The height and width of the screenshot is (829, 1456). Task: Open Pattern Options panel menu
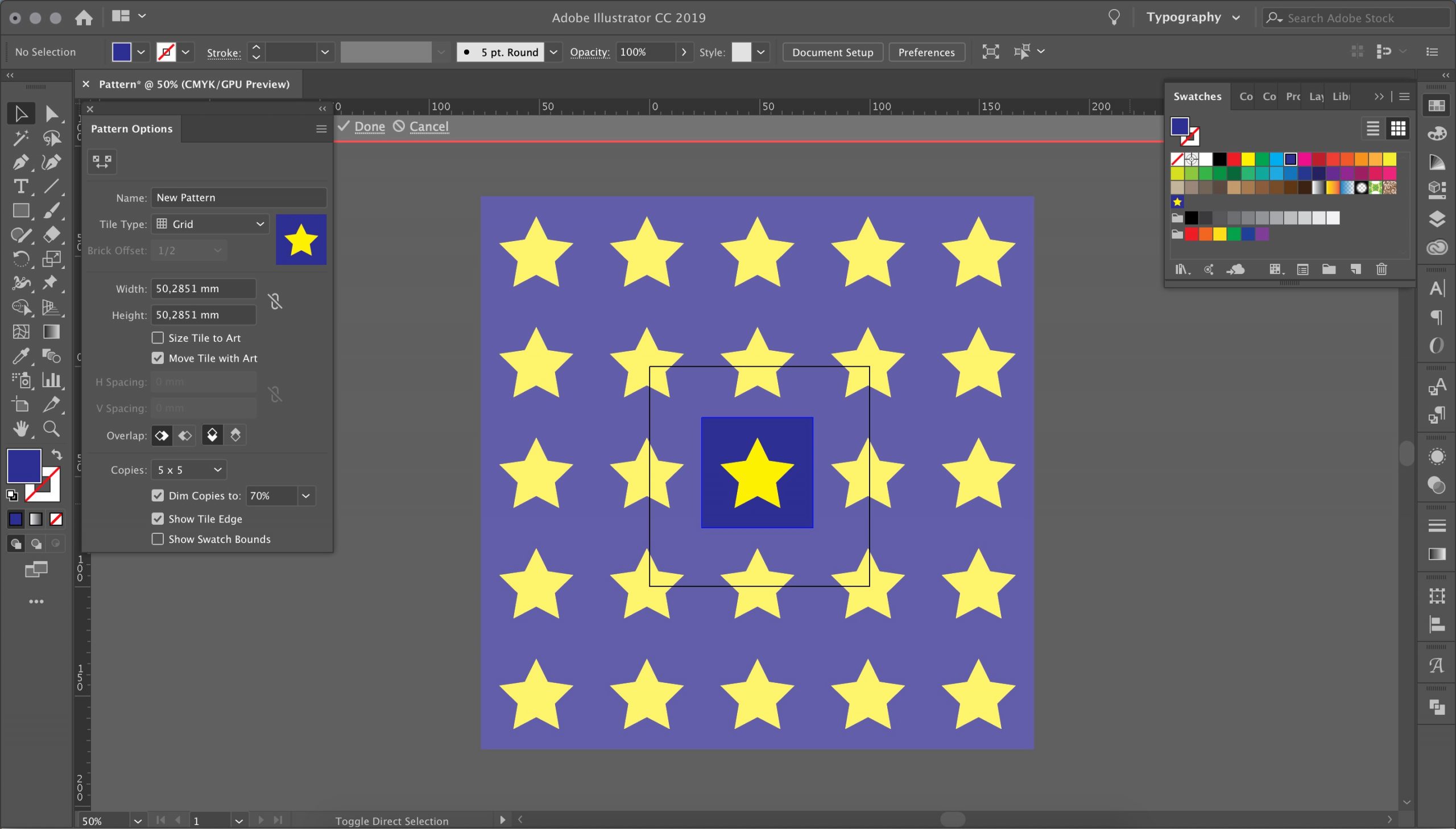pos(321,129)
